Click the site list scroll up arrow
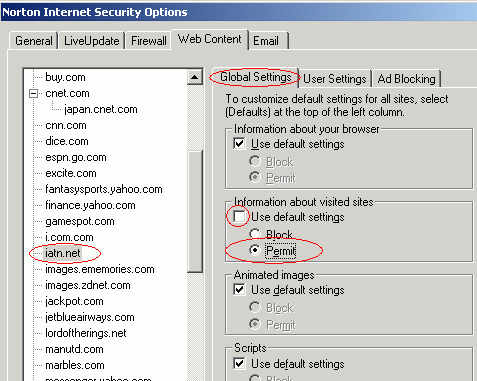Image resolution: width=477 pixels, height=381 pixels. pos(195,77)
